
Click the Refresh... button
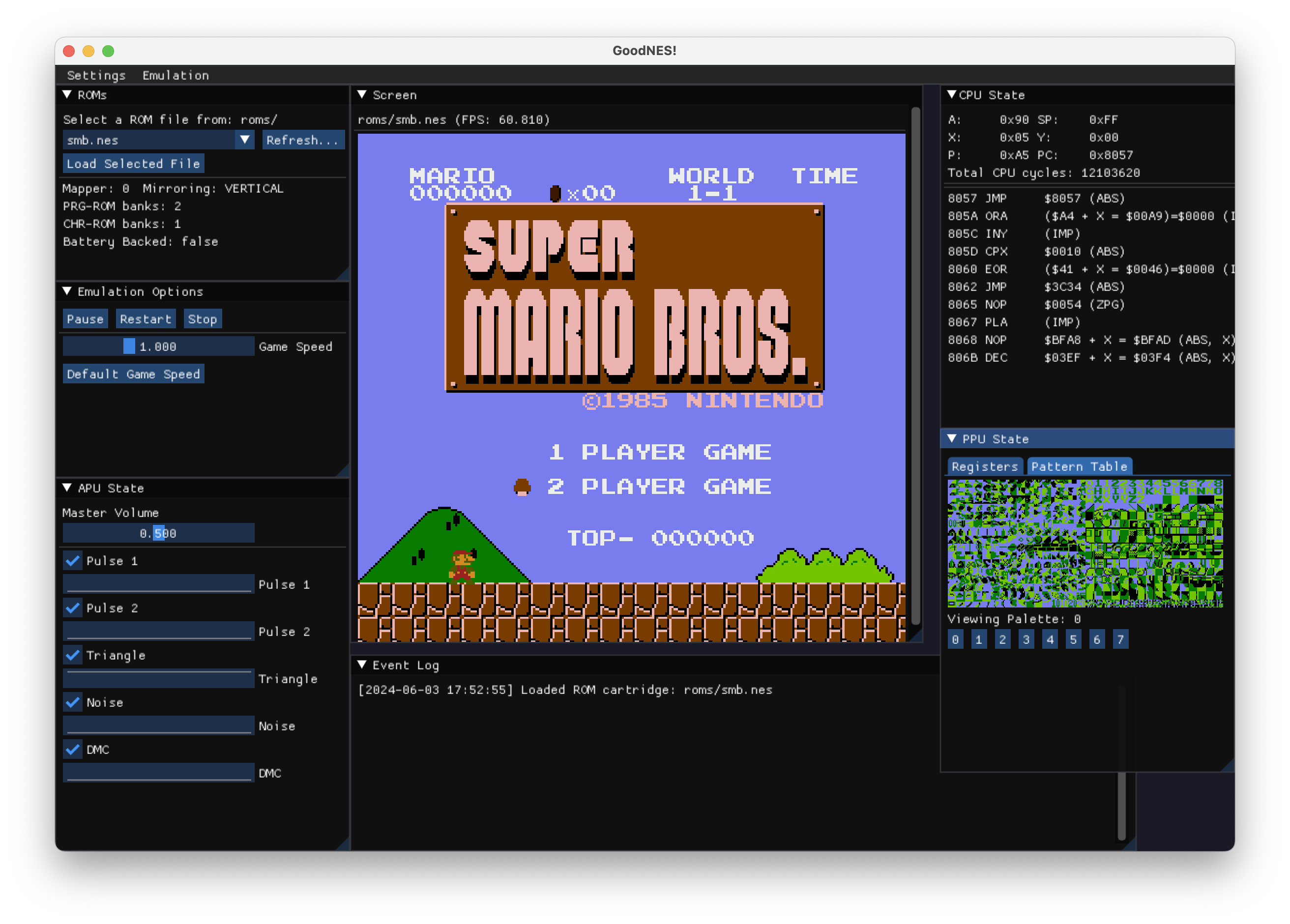click(303, 140)
